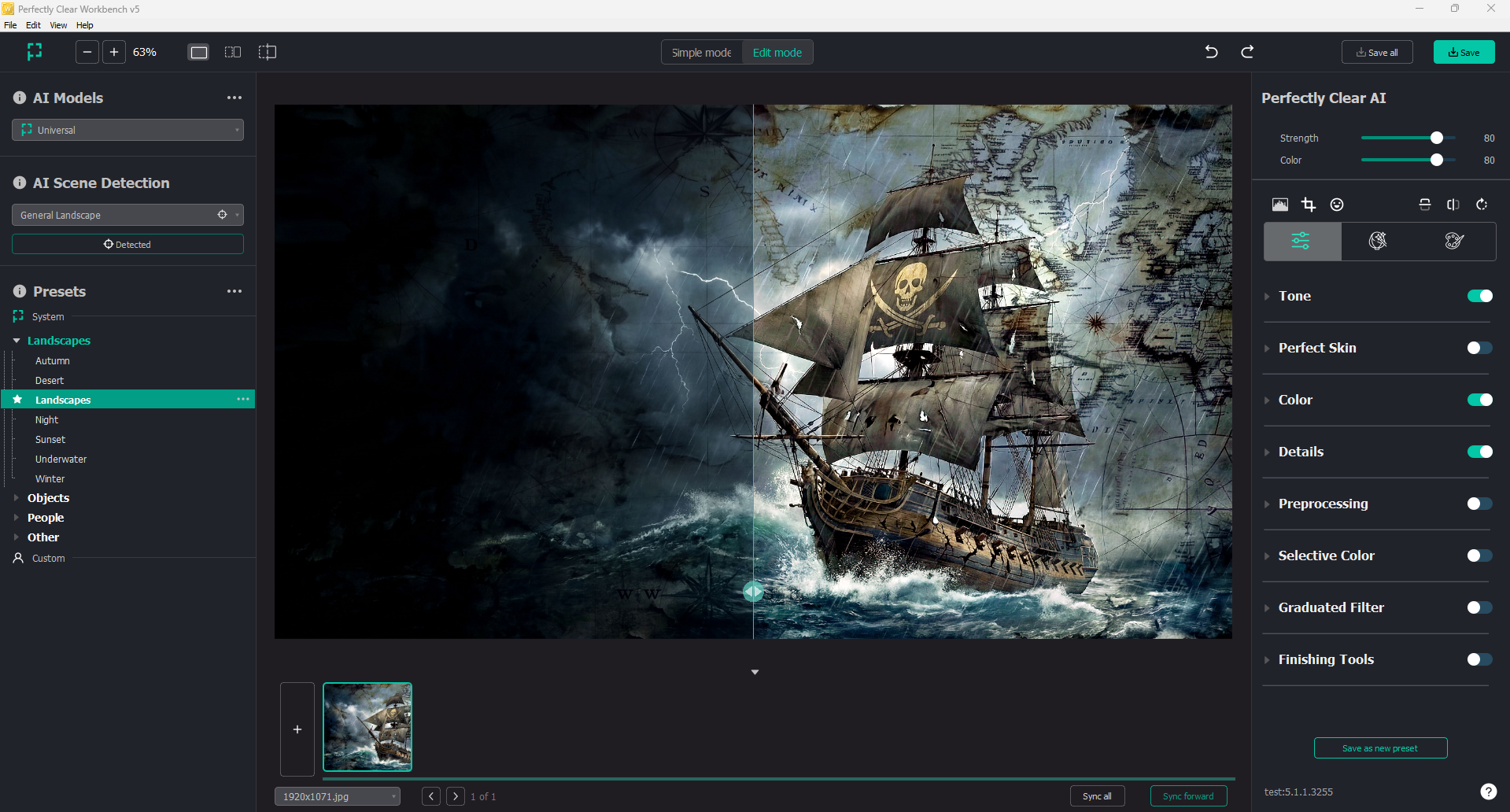1510x812 pixels.
Task: Switch to side-by-side split view icon
Action: pos(233,52)
